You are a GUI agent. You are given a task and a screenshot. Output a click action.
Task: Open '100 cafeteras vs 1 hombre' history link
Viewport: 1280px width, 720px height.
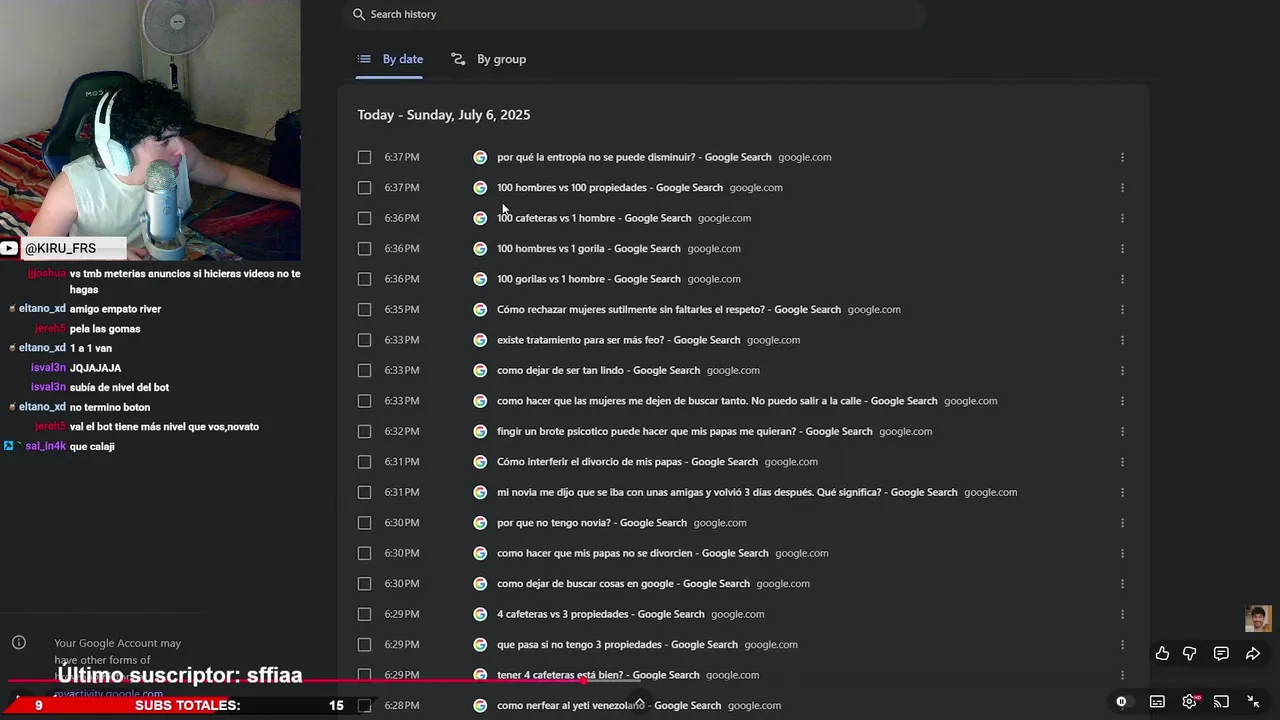[x=594, y=218]
